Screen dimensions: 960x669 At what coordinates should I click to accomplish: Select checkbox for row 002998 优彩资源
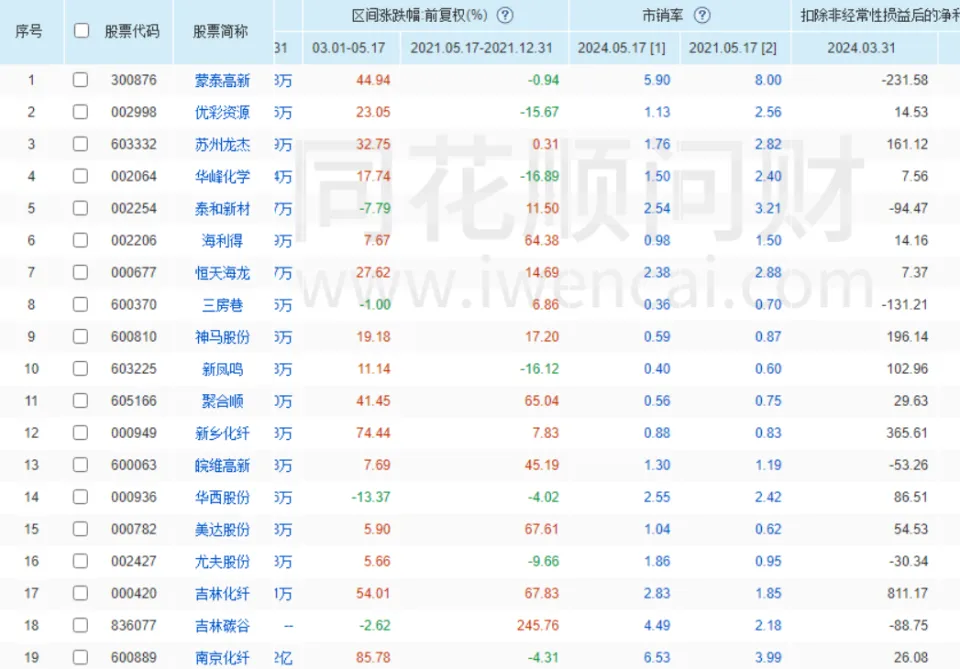click(81, 112)
